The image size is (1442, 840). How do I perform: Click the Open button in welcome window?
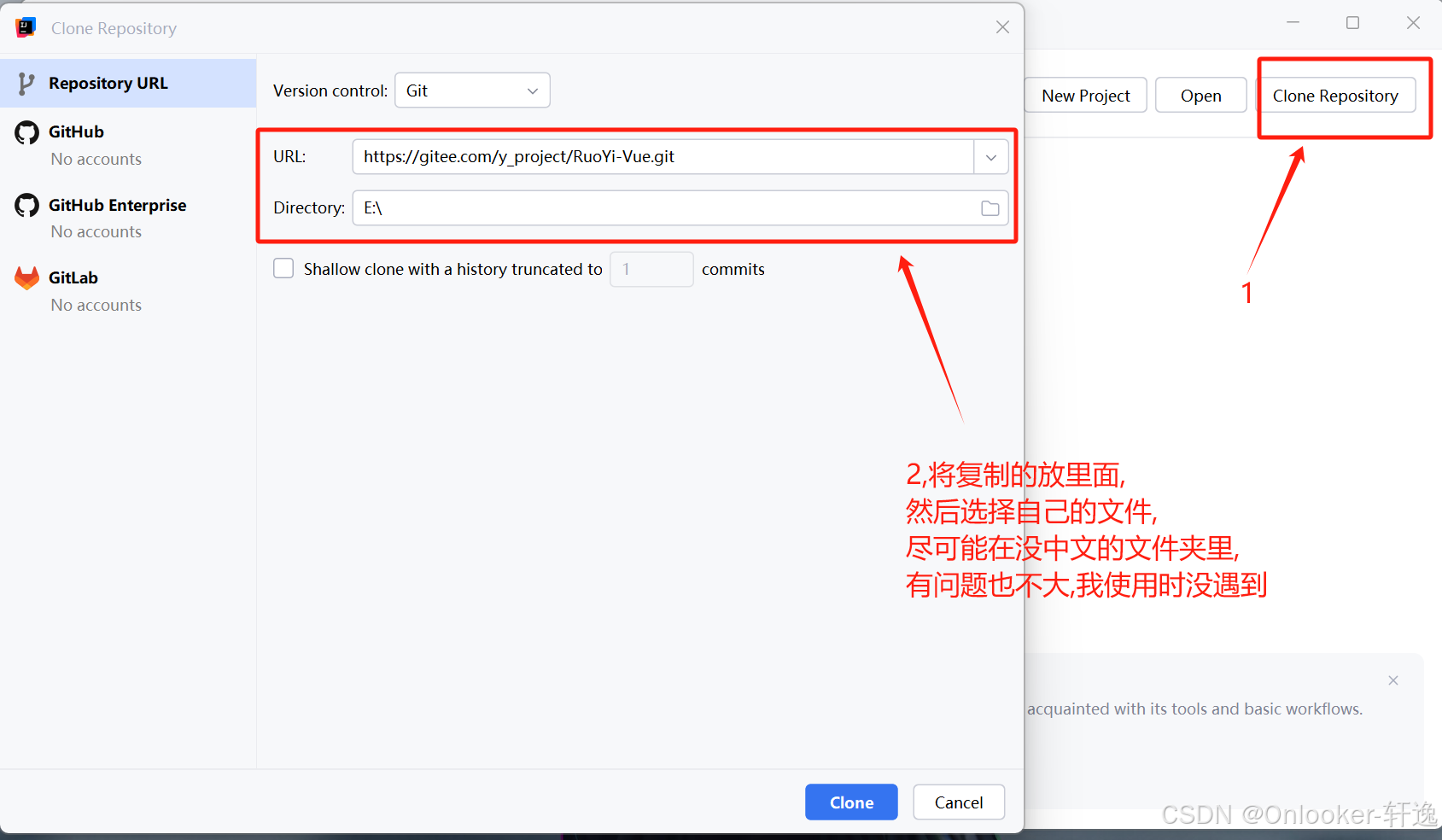(1201, 96)
